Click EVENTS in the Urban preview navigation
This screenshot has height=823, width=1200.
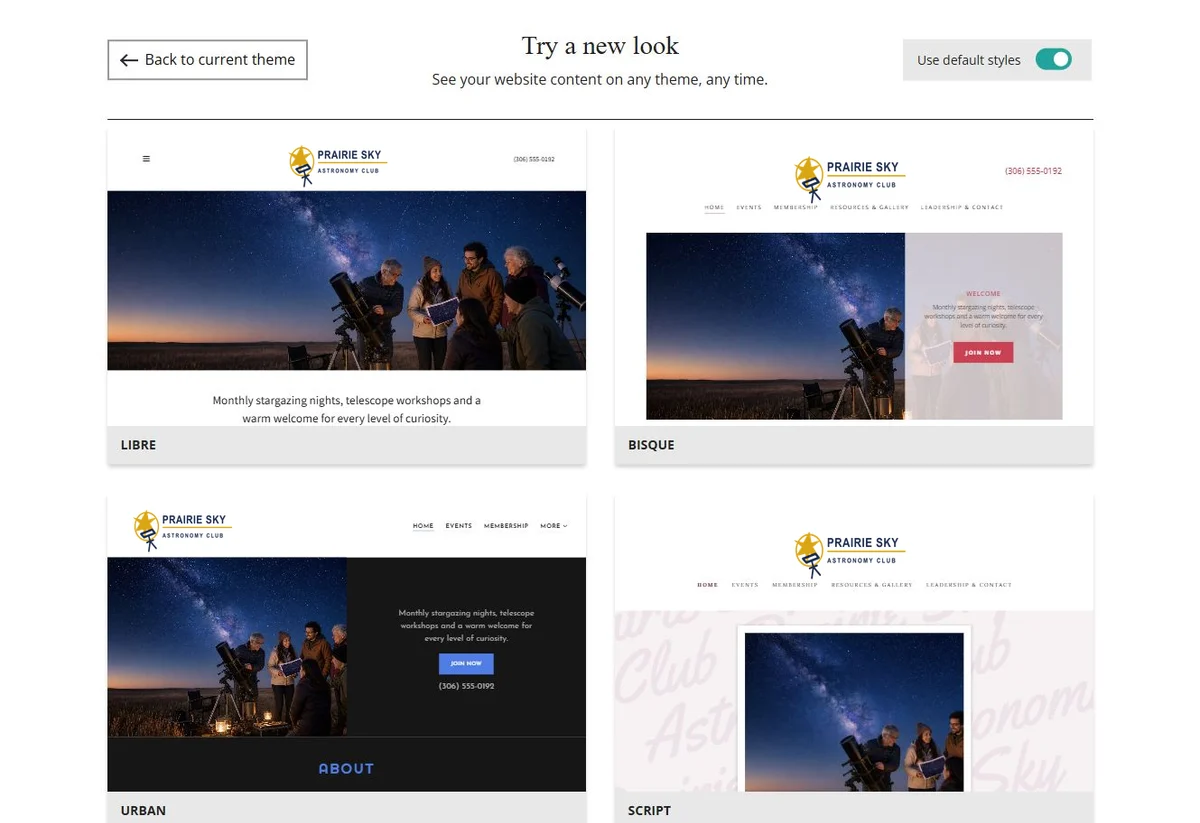click(x=459, y=526)
